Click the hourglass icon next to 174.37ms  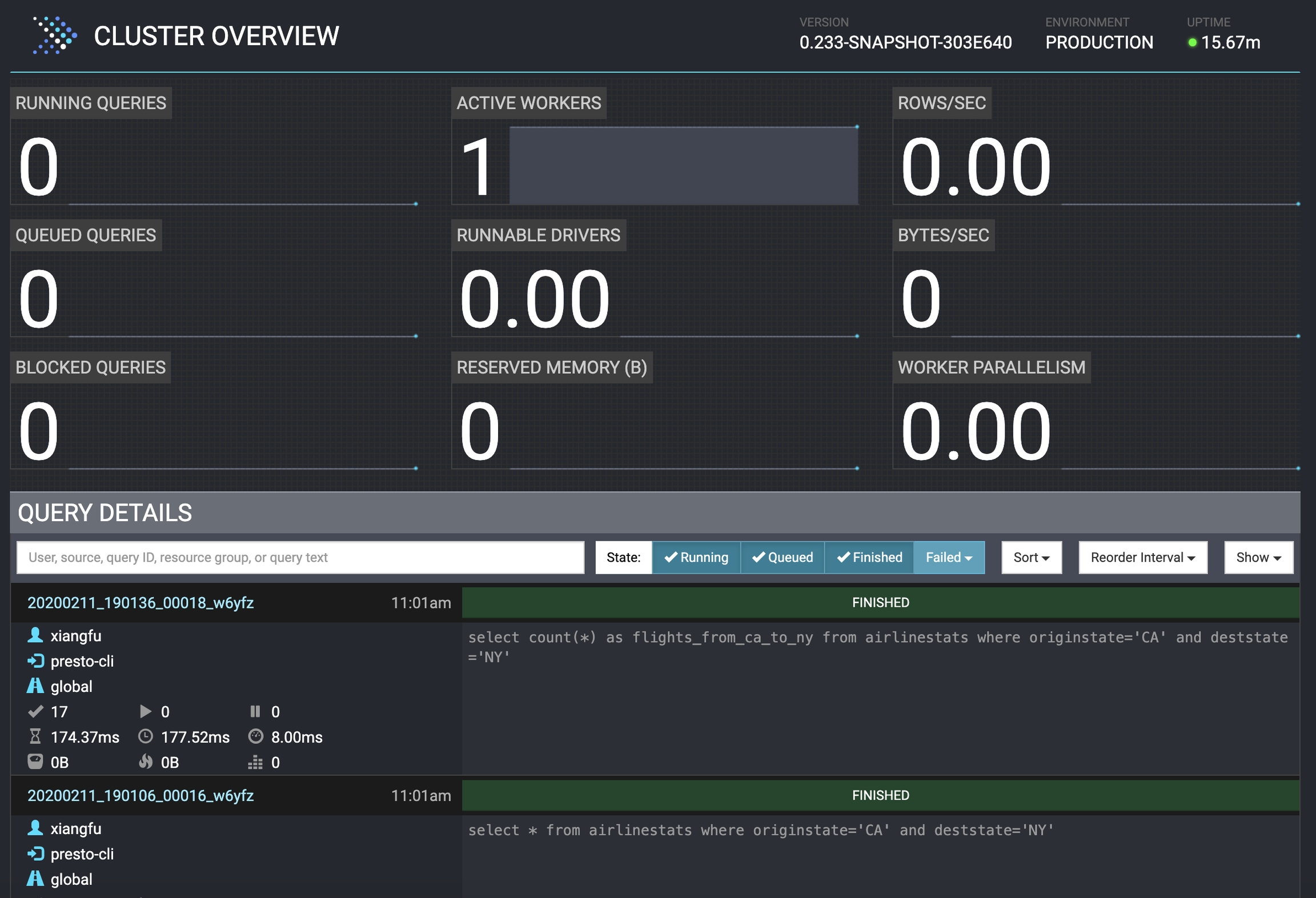(35, 736)
